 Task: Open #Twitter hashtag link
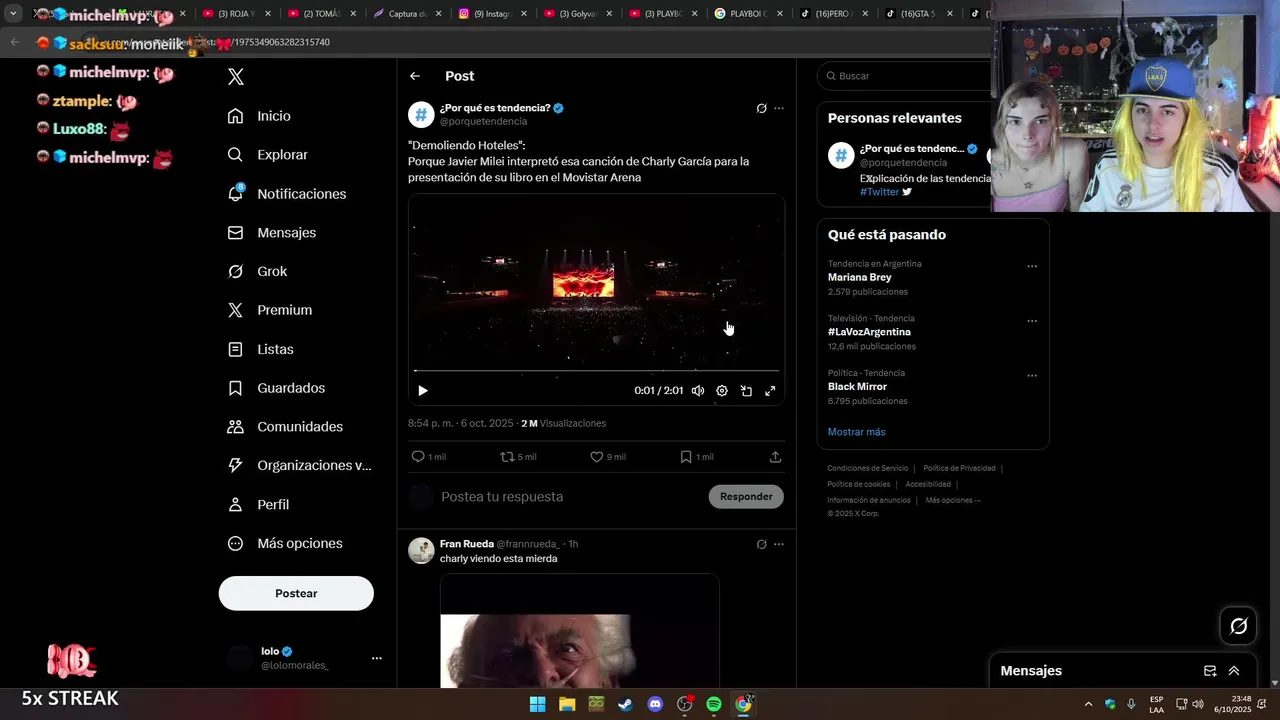coord(880,192)
